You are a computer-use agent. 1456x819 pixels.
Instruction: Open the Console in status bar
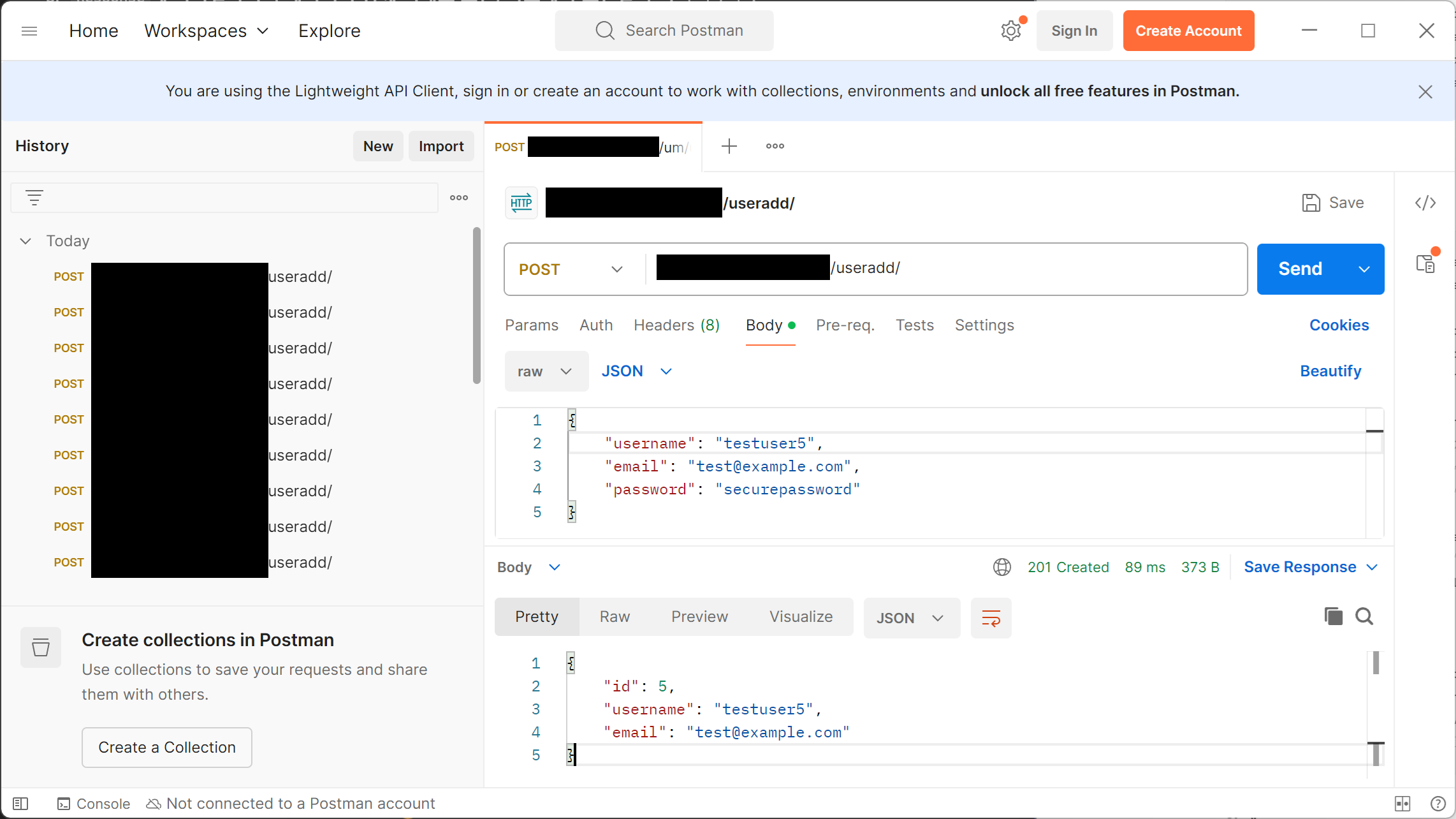94,804
